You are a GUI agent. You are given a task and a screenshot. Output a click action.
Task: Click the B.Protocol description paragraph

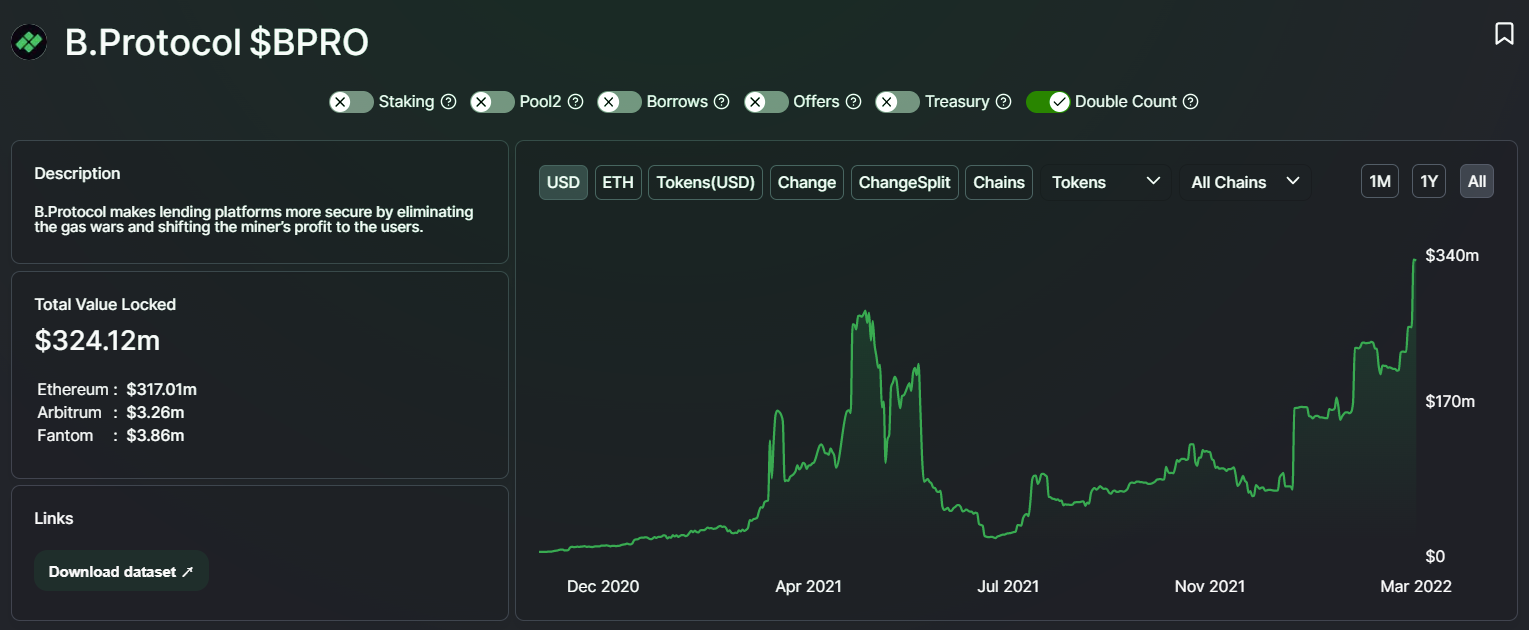pyautogui.click(x=254, y=219)
